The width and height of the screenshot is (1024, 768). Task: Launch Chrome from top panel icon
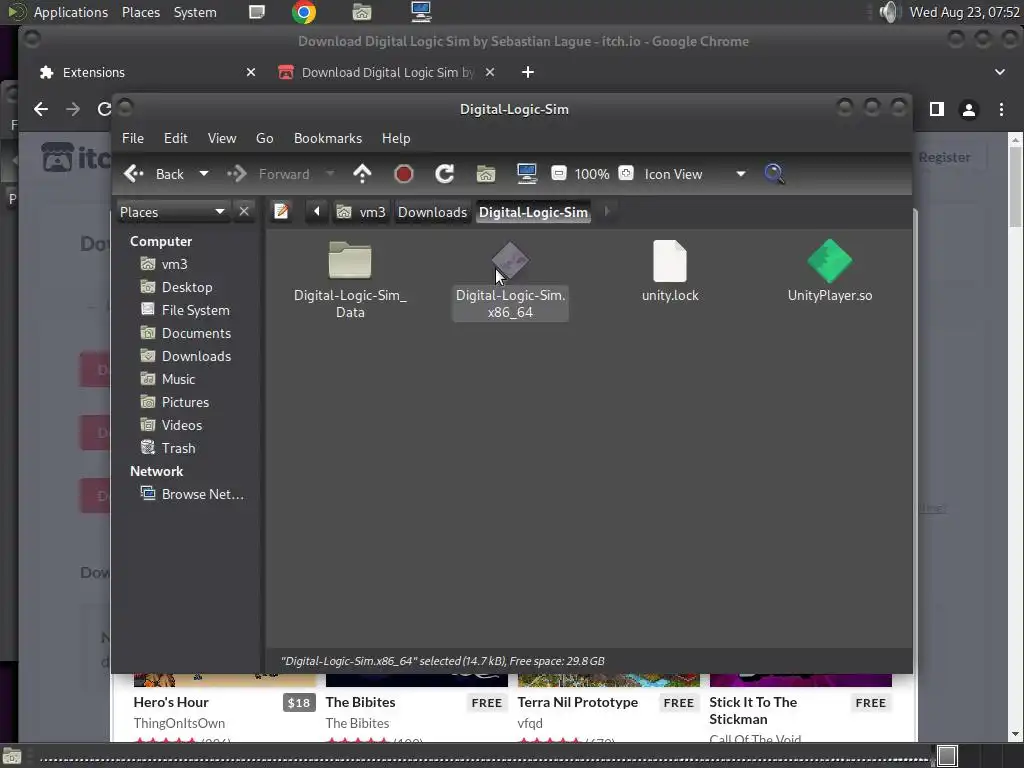click(x=304, y=12)
